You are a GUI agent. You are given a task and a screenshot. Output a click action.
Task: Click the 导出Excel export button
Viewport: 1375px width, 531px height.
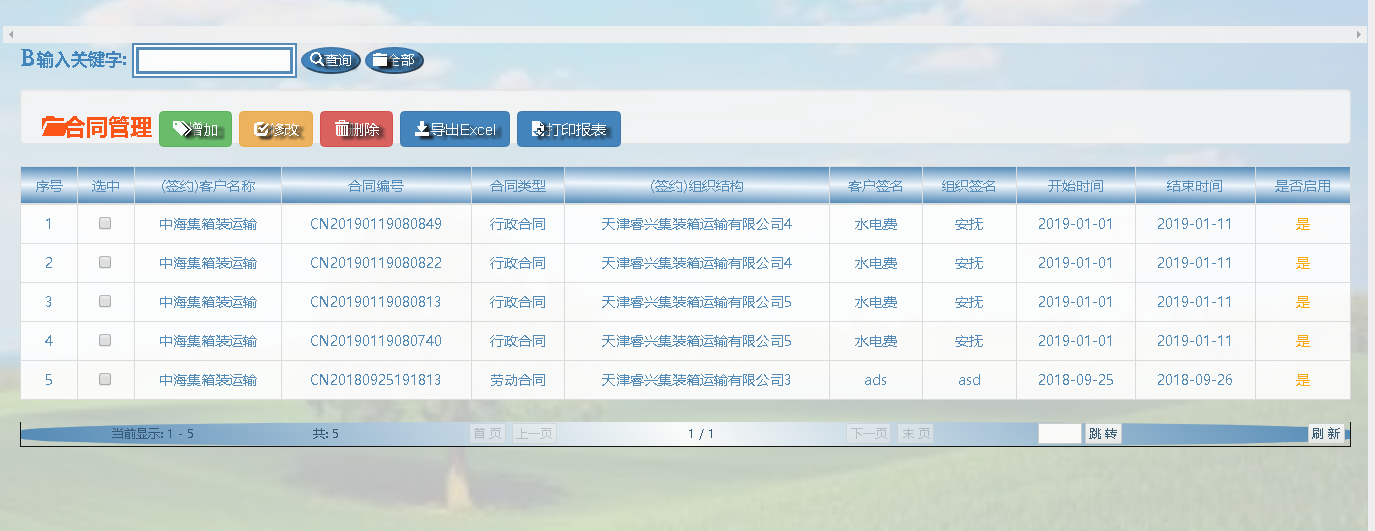point(455,129)
